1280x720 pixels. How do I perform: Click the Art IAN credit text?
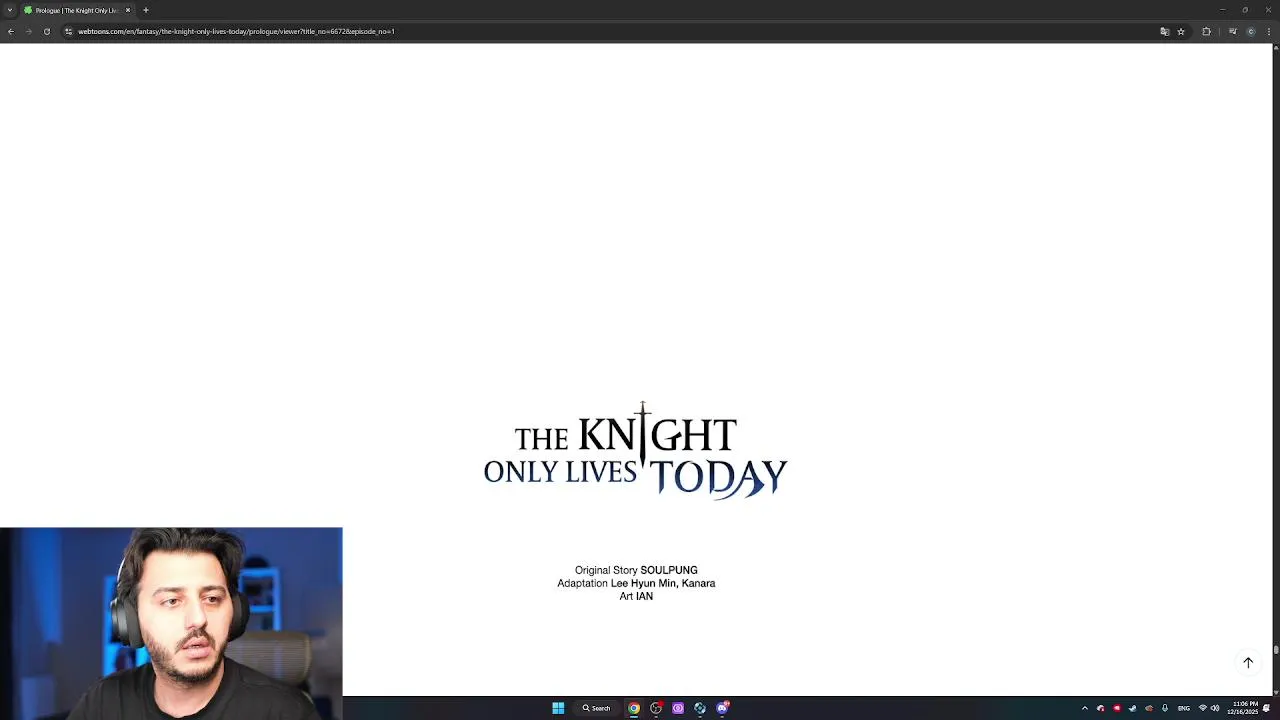[x=636, y=596]
